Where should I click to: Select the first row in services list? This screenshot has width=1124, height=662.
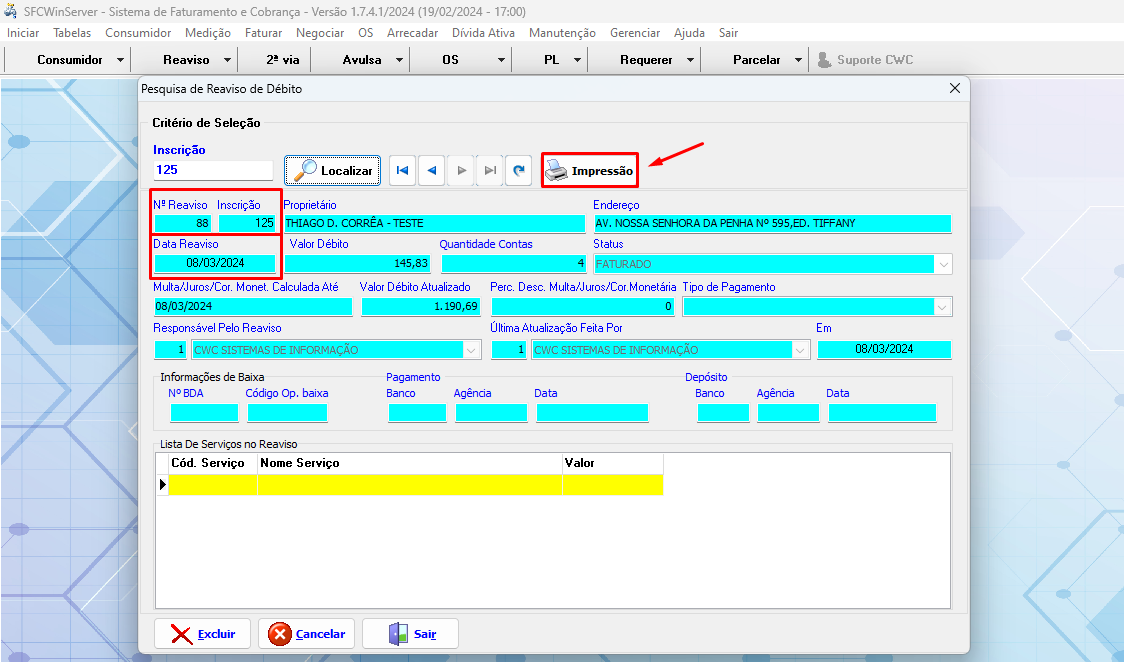(364, 485)
